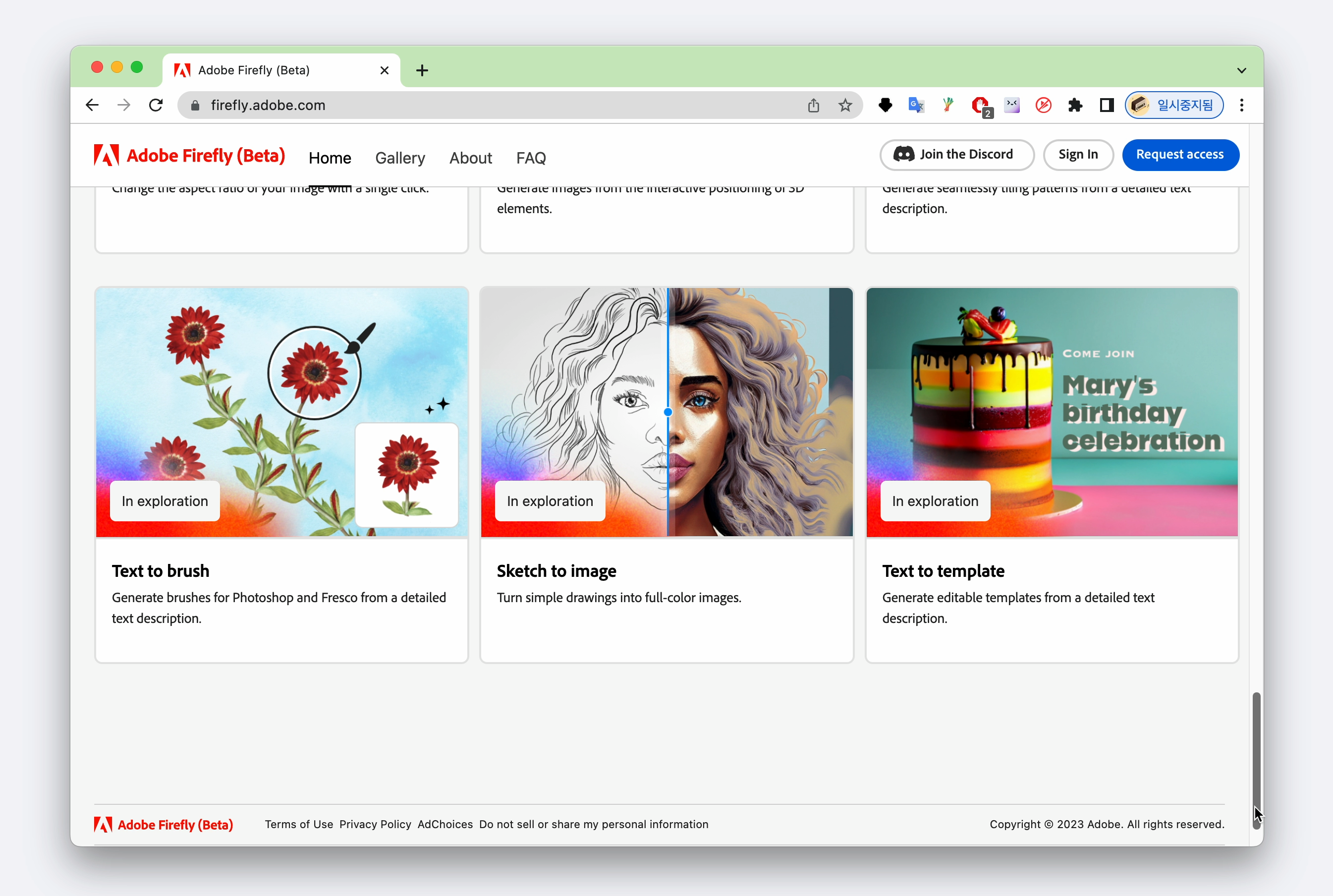This screenshot has width=1333, height=896.
Task: Open the Google Translate extension
Action: pyautogui.click(x=916, y=105)
